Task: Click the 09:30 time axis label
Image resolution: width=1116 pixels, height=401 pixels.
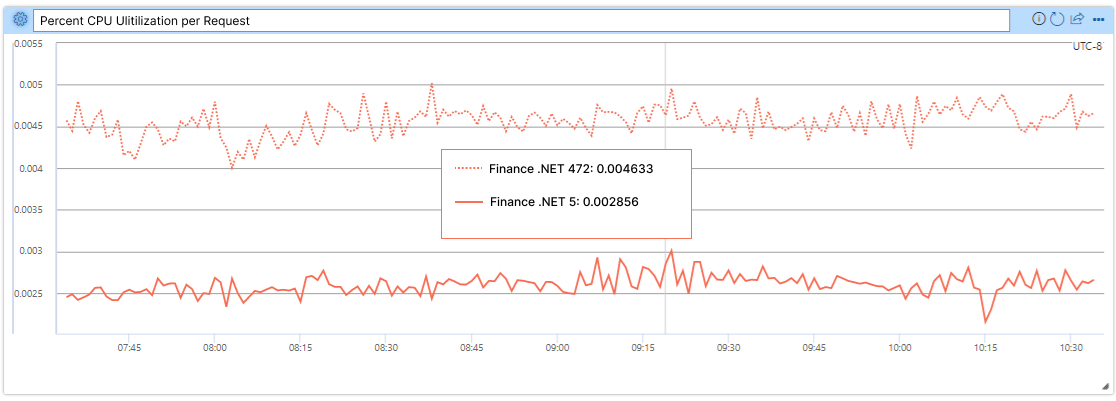Action: coord(728,348)
